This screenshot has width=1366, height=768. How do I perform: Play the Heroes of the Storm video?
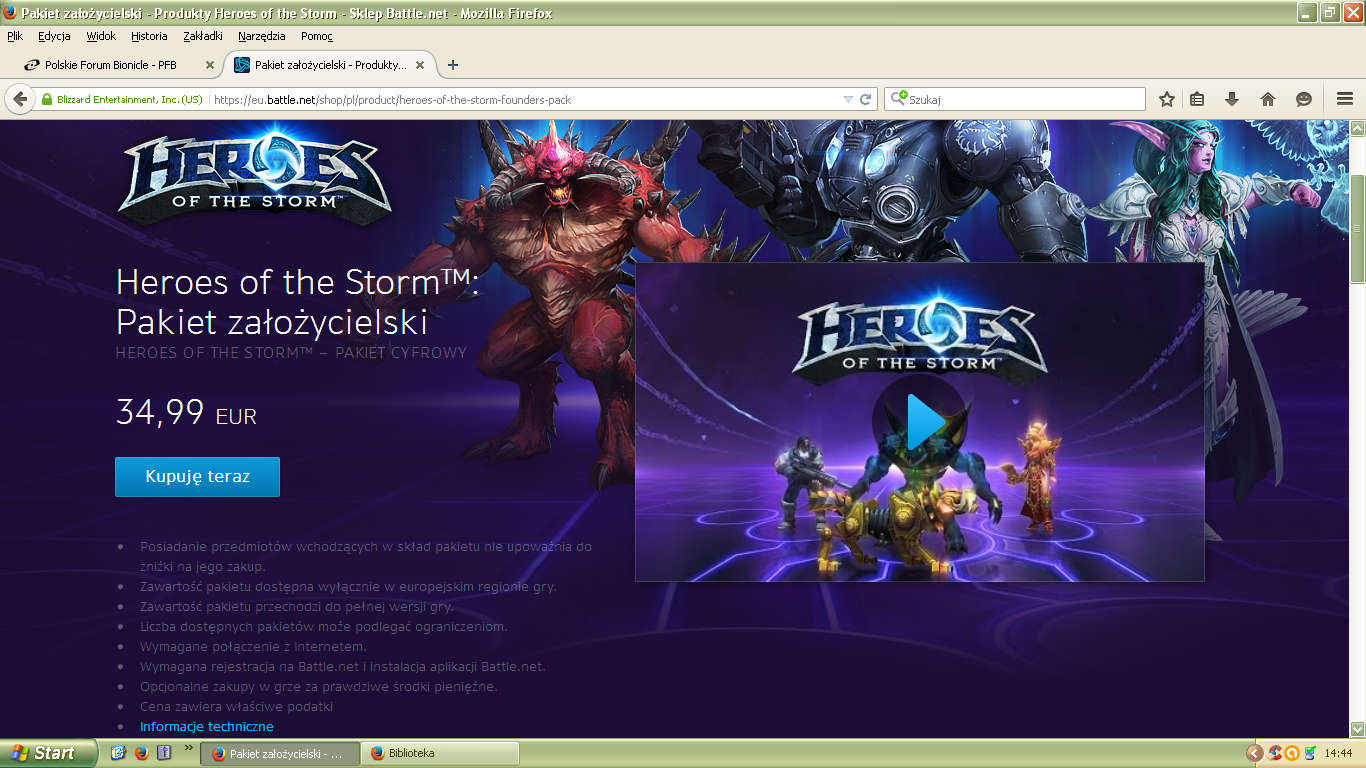pos(920,421)
